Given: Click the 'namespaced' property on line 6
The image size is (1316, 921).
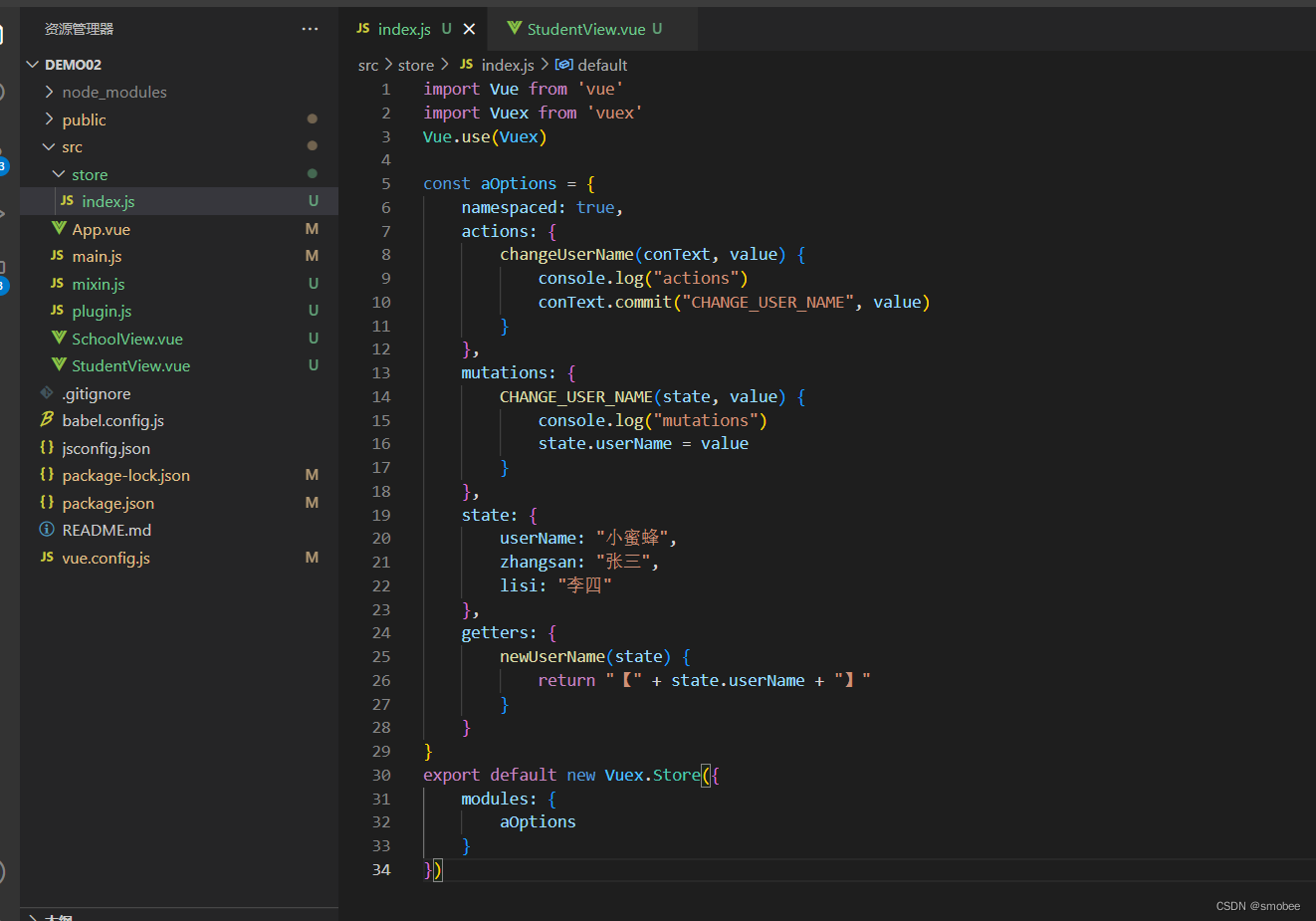Looking at the screenshot, I should 510,207.
